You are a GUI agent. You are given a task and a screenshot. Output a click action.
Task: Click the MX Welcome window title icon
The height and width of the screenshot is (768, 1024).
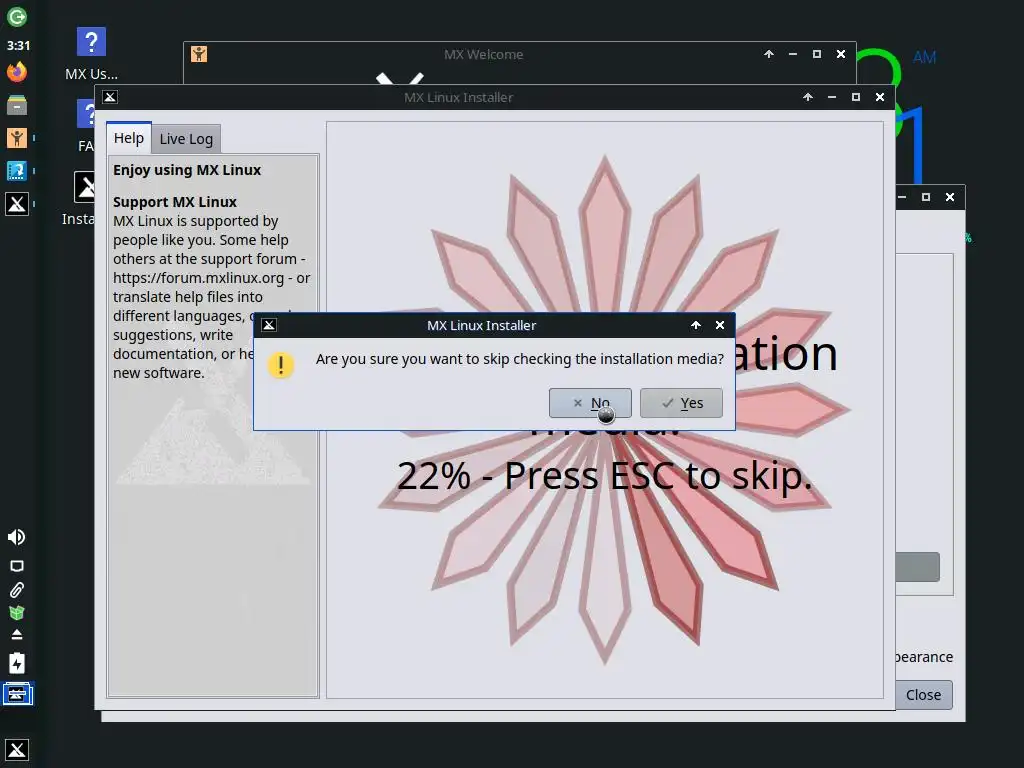tap(199, 54)
